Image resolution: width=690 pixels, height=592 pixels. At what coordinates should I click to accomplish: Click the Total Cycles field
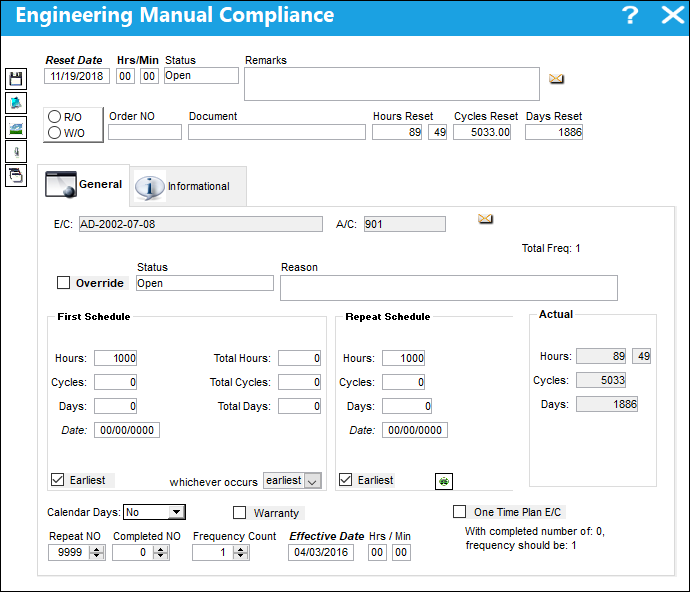tap(299, 382)
